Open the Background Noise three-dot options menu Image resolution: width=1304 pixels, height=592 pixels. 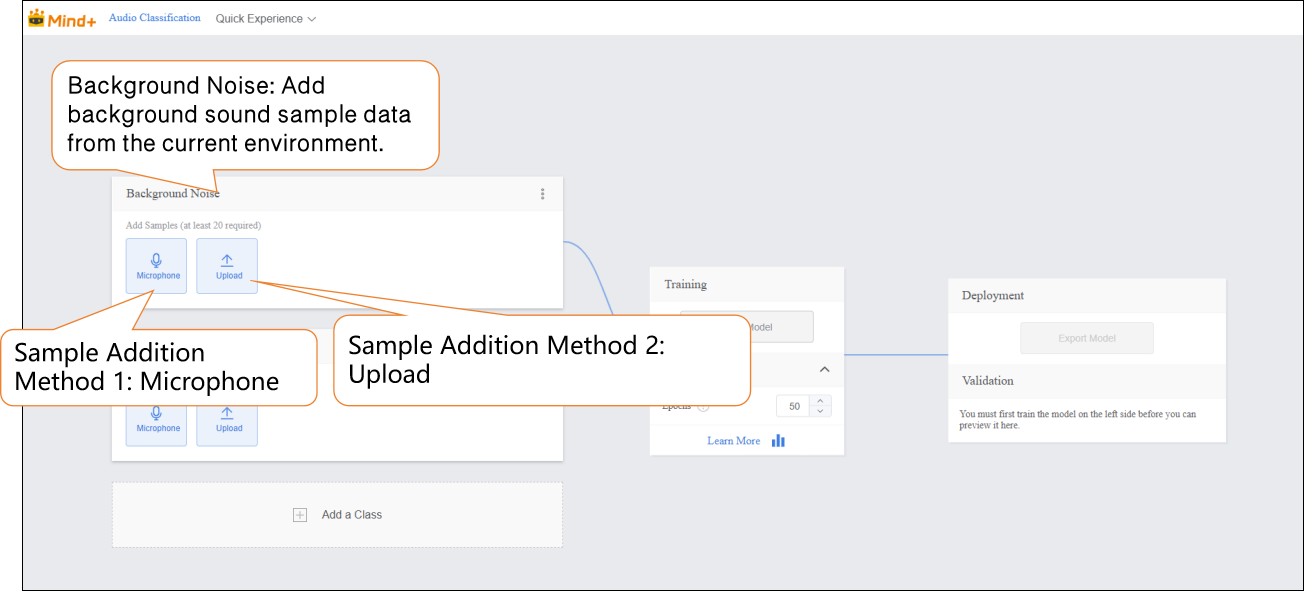click(542, 194)
